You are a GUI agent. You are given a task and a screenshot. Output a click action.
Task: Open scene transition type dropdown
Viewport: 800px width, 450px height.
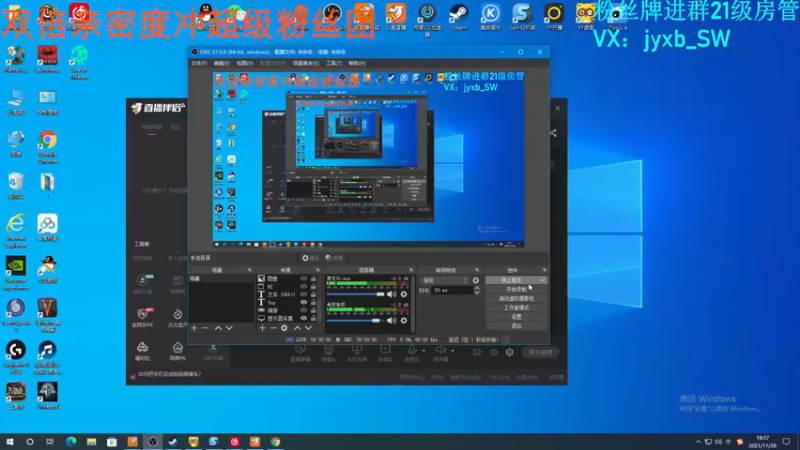click(x=444, y=281)
